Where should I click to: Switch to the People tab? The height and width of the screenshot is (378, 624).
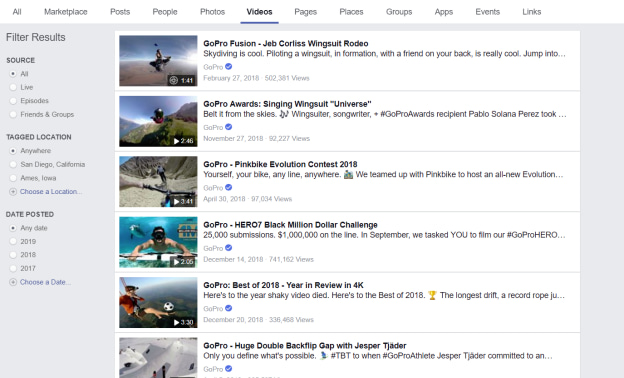click(x=165, y=12)
